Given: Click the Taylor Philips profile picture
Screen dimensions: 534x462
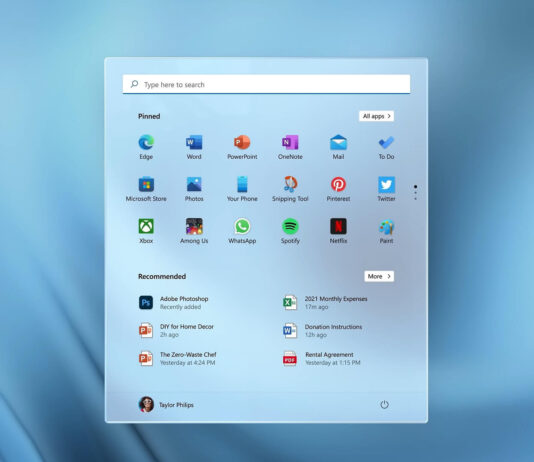Looking at the screenshot, I should click(x=146, y=404).
